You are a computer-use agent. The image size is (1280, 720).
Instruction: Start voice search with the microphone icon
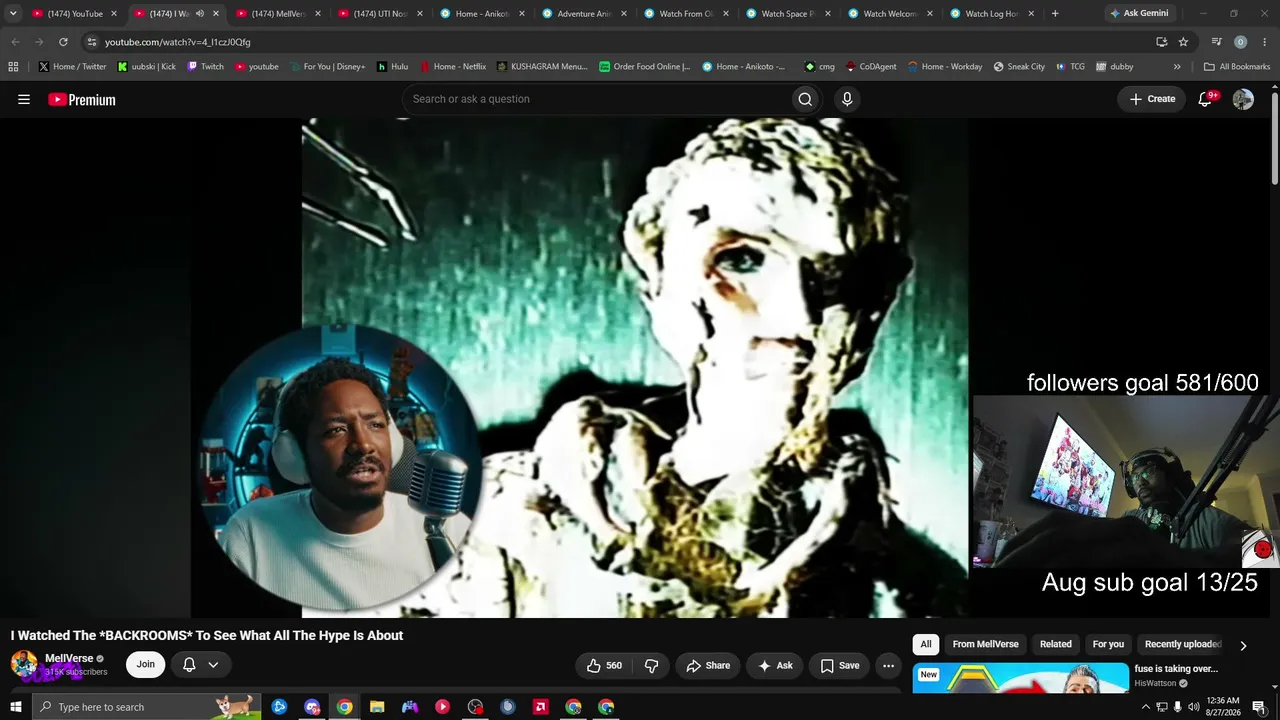coord(847,99)
